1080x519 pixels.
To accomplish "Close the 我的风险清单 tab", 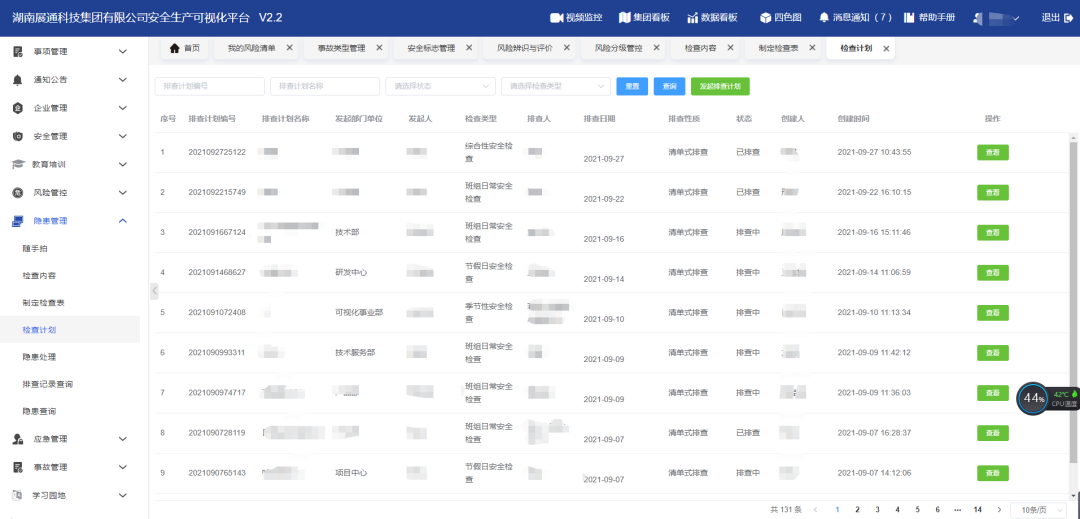I will pos(290,48).
